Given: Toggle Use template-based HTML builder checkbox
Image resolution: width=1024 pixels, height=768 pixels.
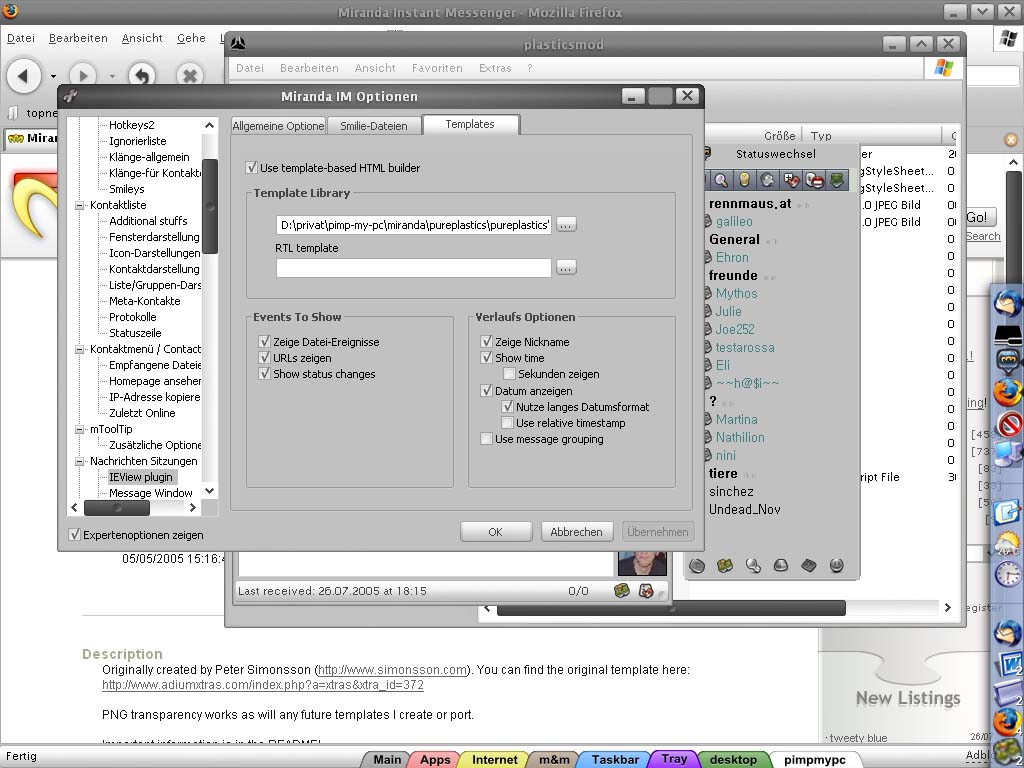Looking at the screenshot, I should (251, 168).
